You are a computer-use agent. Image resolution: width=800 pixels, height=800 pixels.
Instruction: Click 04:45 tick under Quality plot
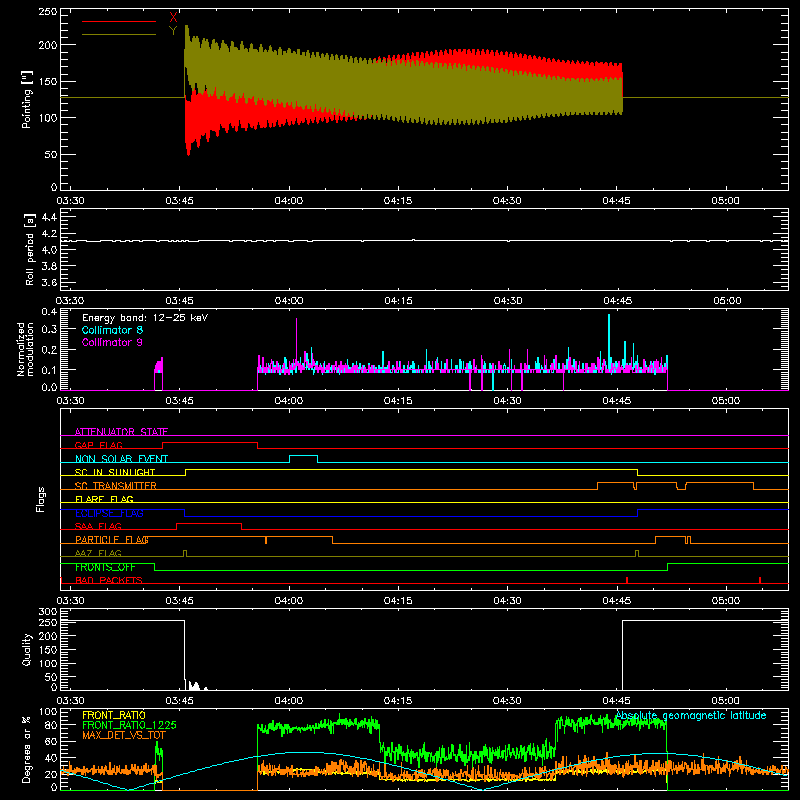pos(616,701)
